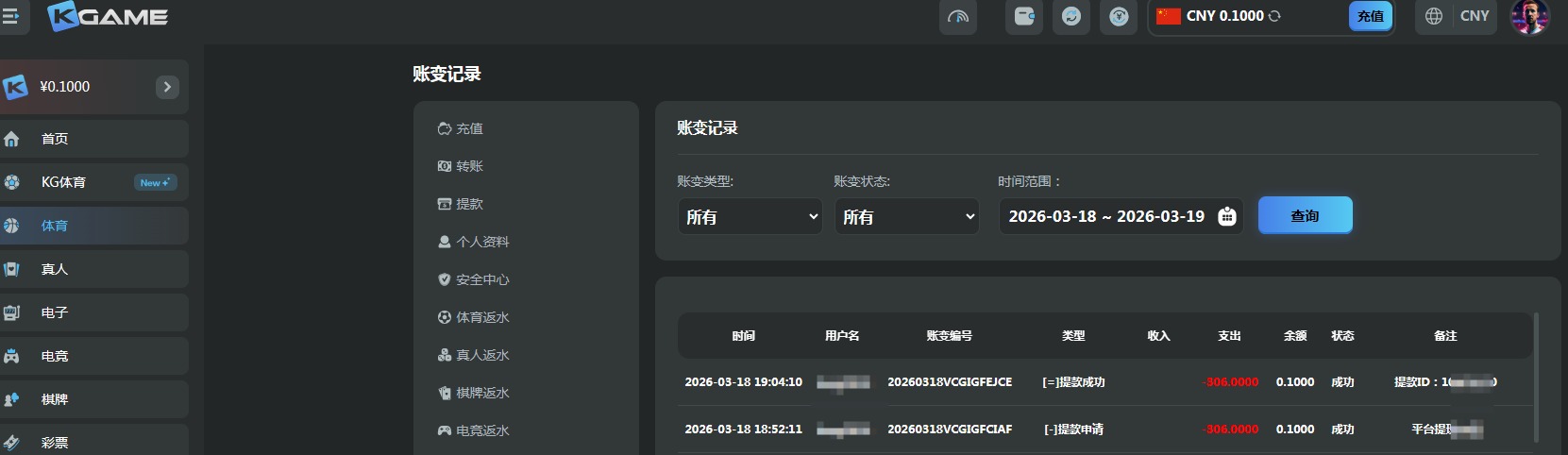Click the 真人返水 icon
The height and width of the screenshot is (455, 1568).
[x=445, y=355]
